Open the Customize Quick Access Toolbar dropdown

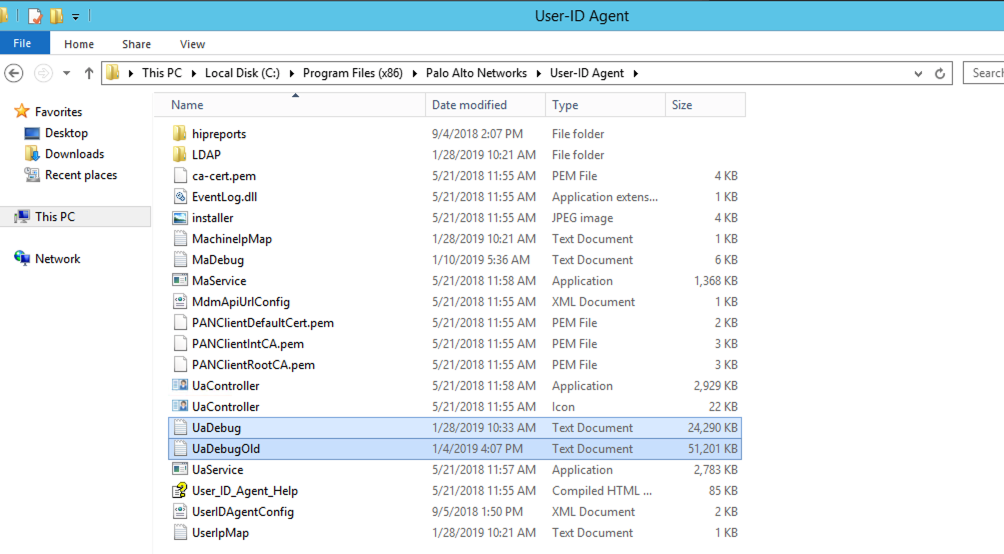(75, 16)
